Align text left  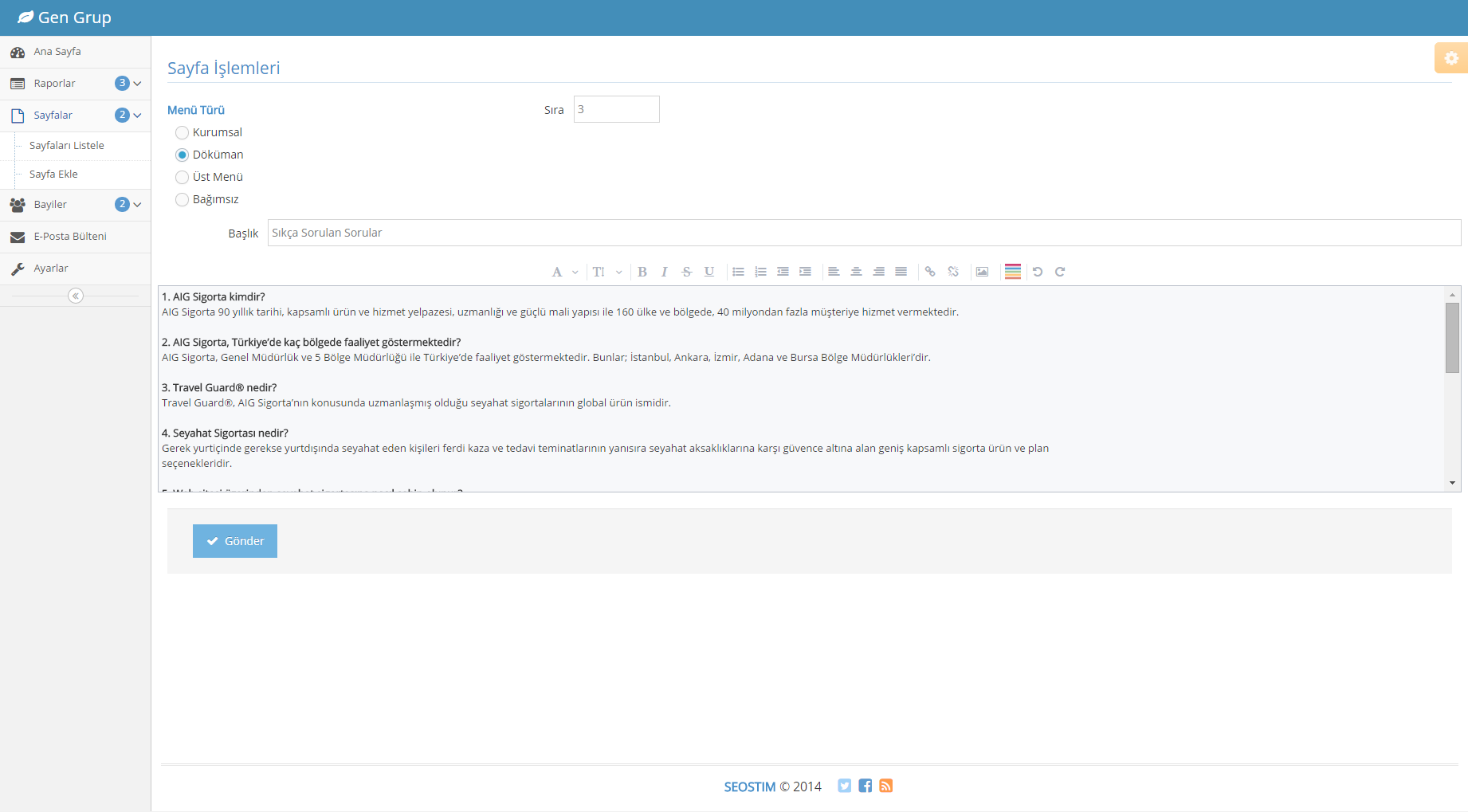[834, 272]
